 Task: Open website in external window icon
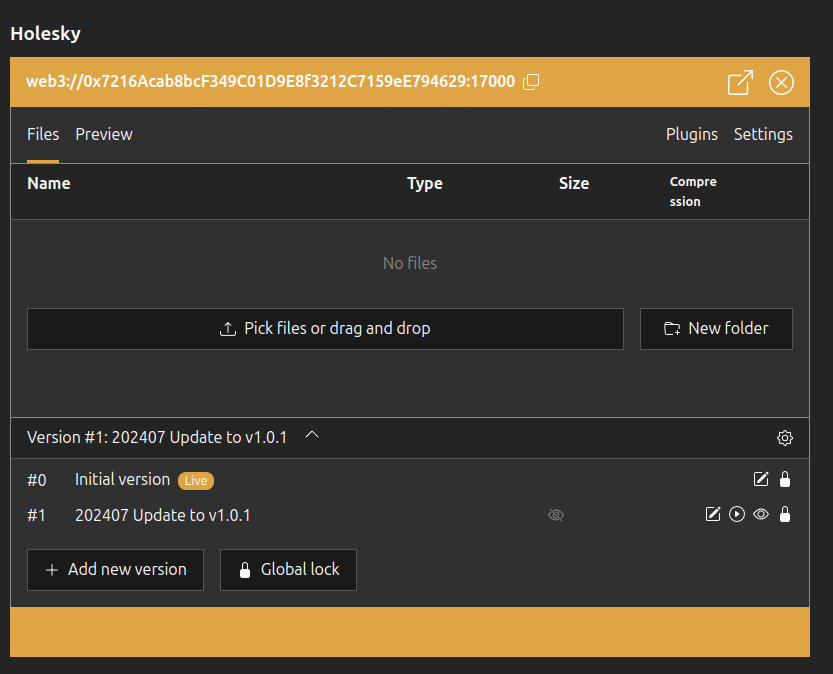(740, 82)
